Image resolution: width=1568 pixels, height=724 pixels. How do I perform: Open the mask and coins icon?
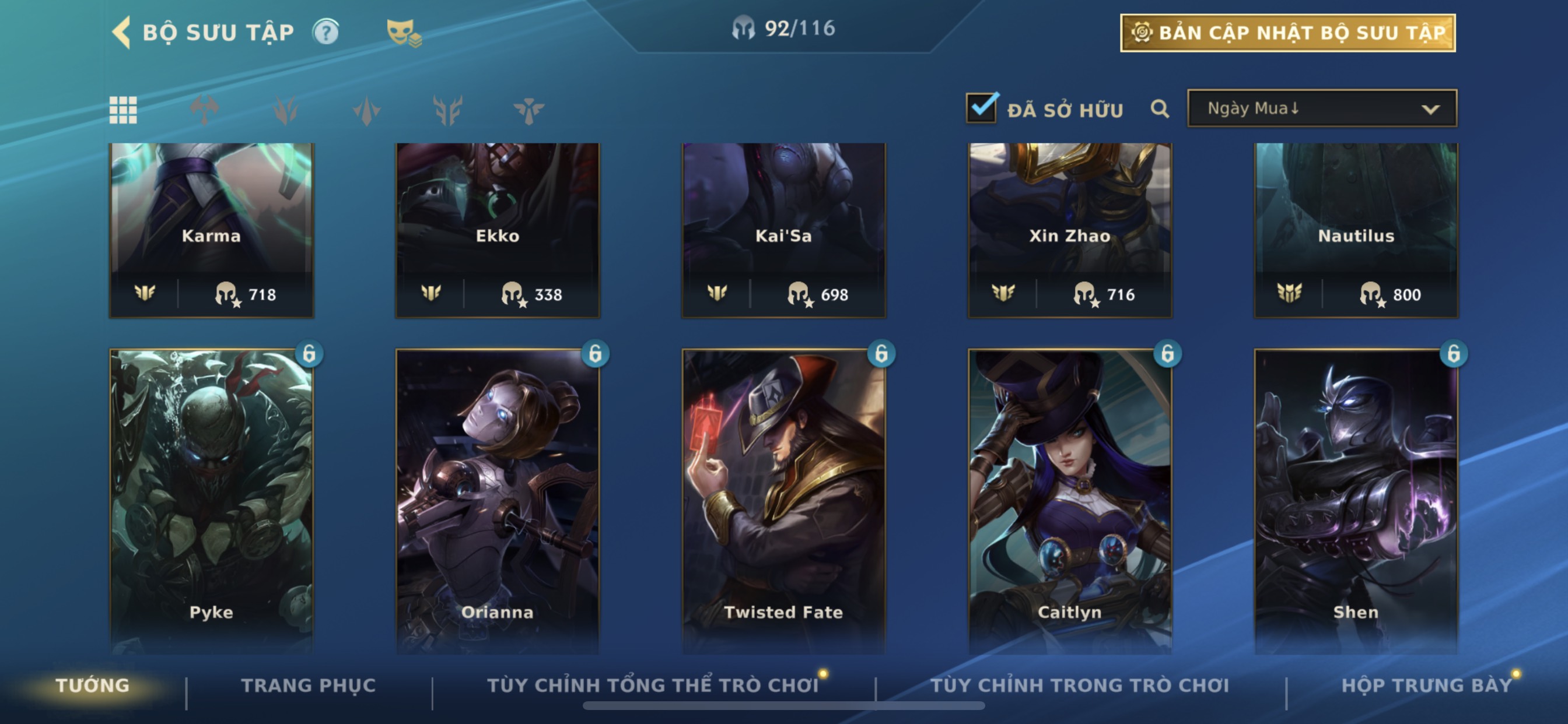pos(404,32)
